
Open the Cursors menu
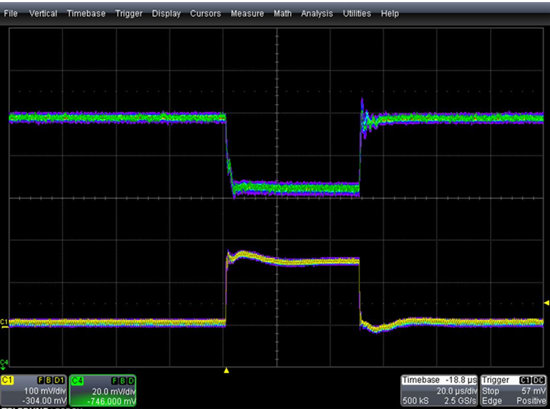(x=206, y=14)
